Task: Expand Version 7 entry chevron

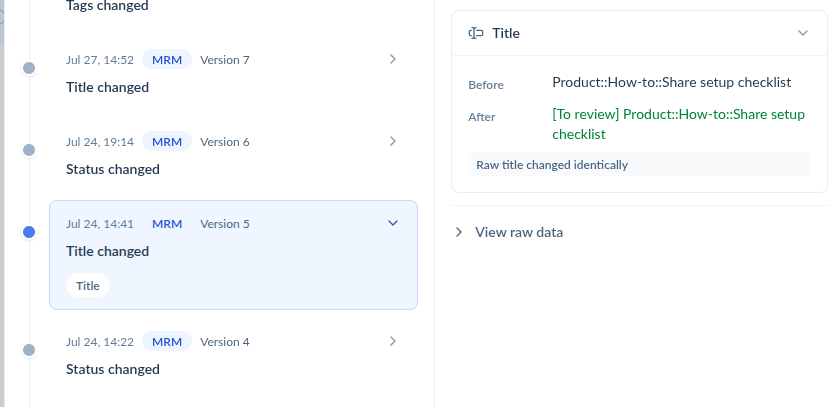Action: [393, 59]
